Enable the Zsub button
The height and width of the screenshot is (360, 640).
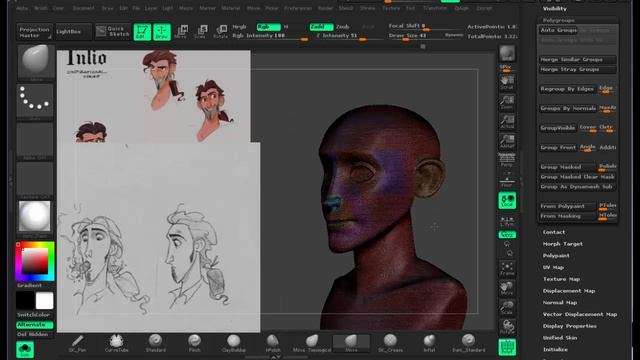[342, 27]
